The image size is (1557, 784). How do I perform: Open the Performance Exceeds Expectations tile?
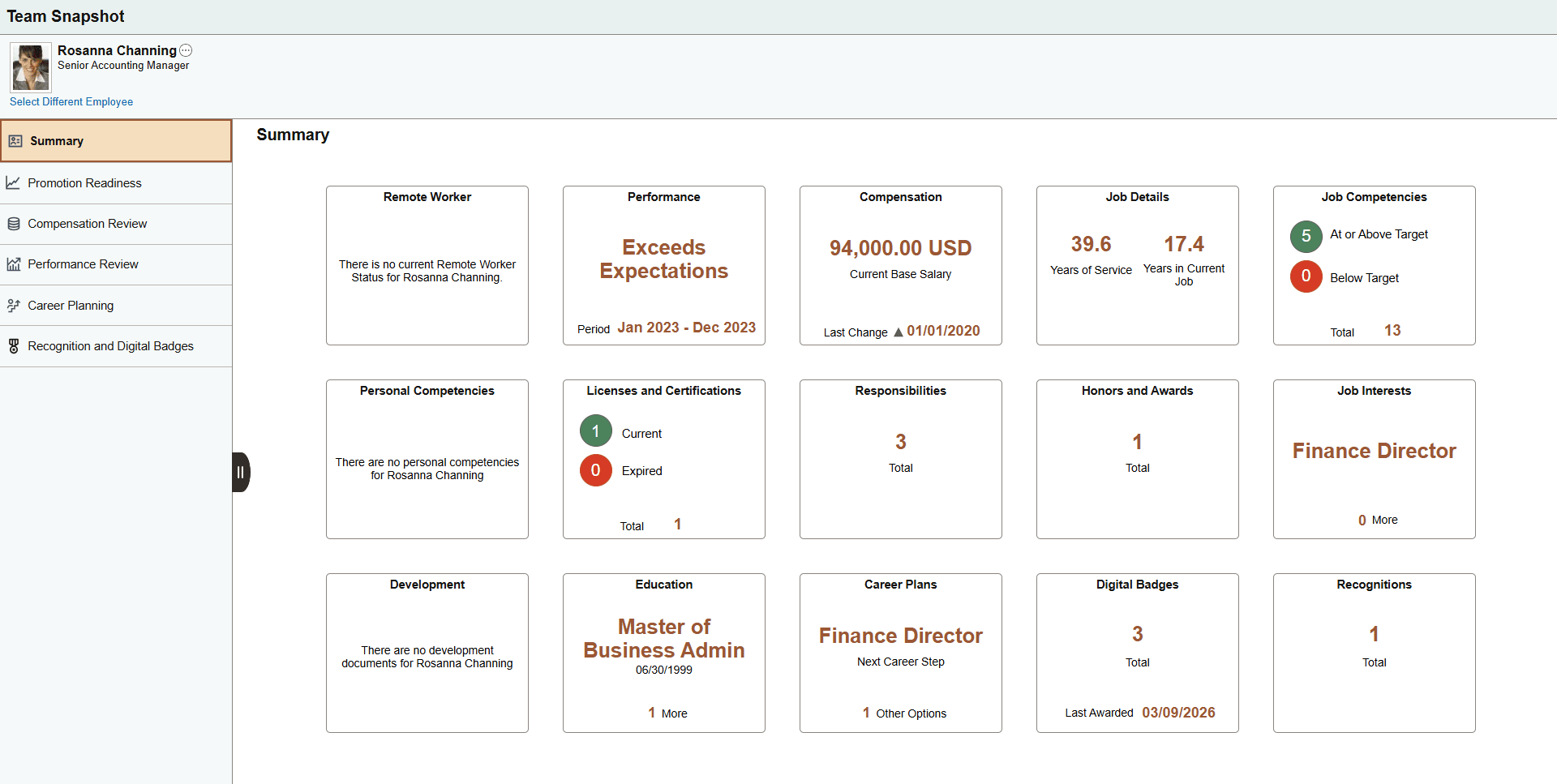(663, 265)
